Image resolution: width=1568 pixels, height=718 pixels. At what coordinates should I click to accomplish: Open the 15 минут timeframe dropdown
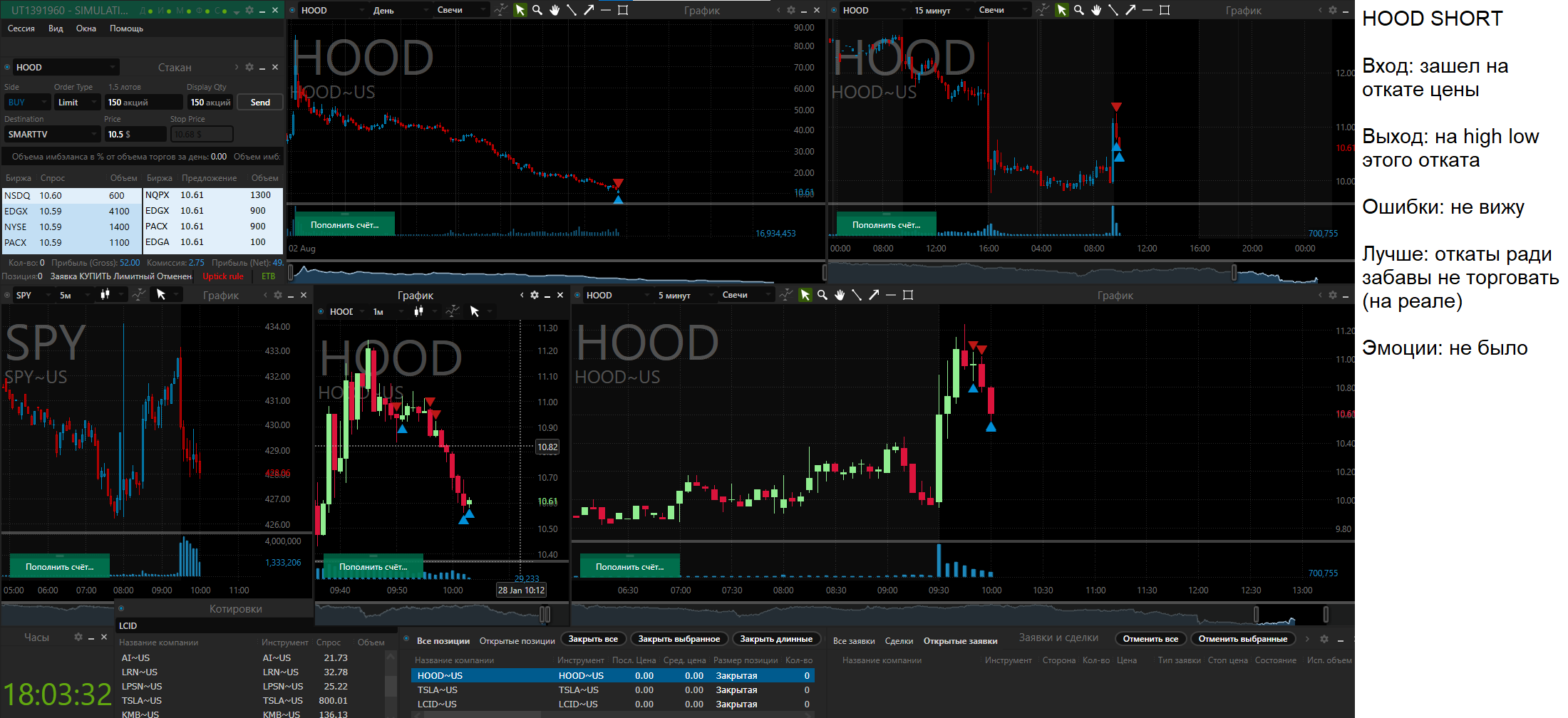click(x=943, y=10)
